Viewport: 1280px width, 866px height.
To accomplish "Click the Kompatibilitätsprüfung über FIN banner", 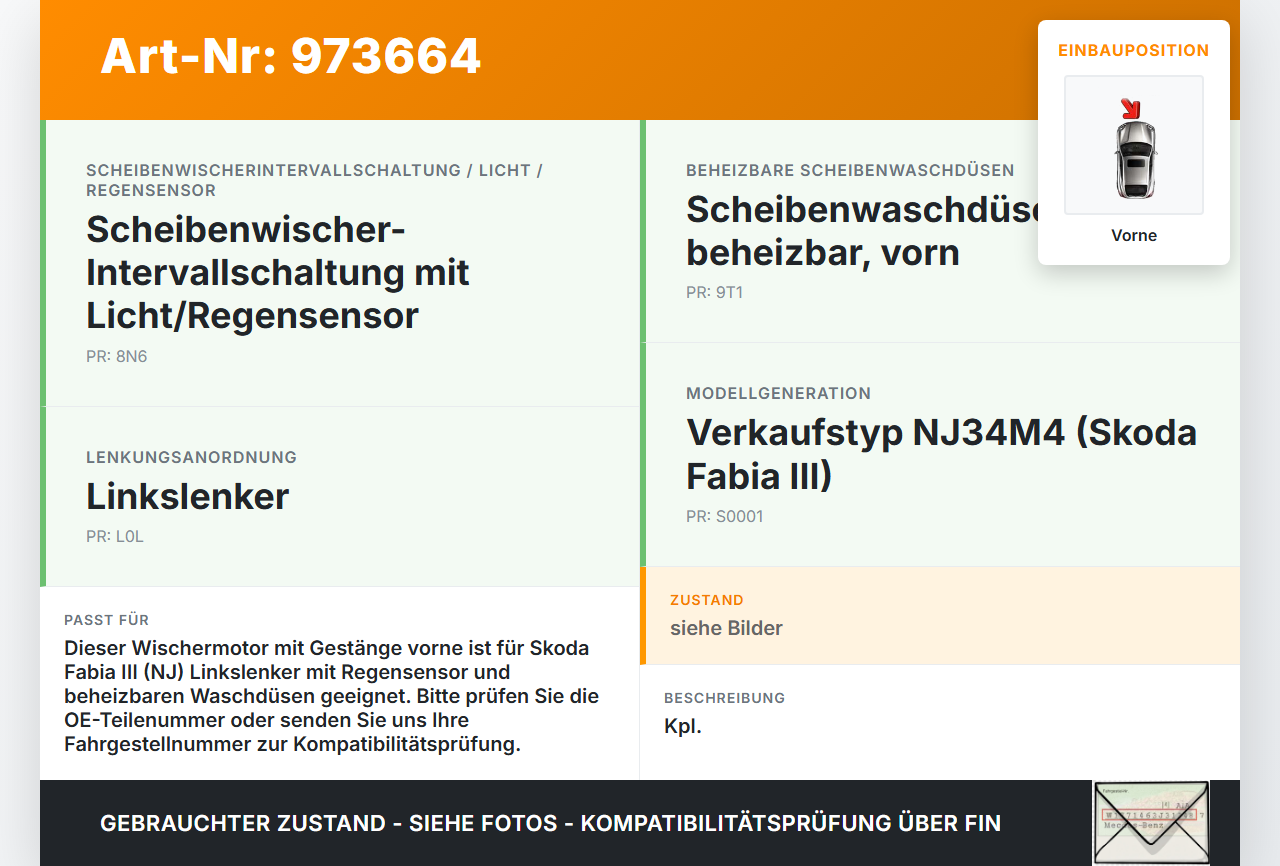I will [x=550, y=823].
